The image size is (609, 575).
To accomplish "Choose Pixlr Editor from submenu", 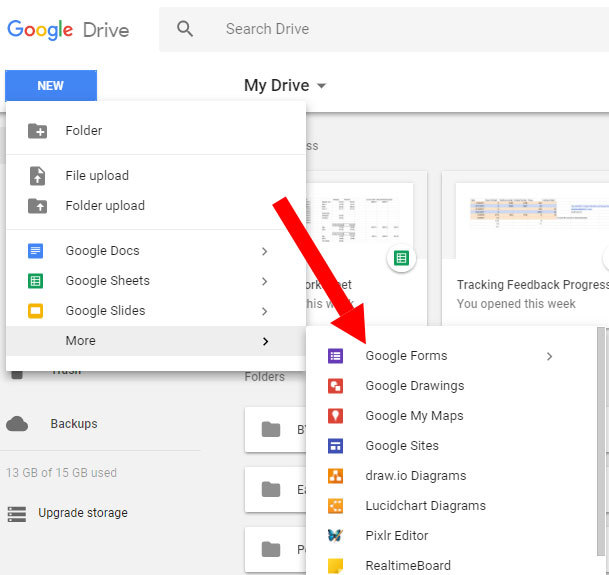I will point(451,535).
